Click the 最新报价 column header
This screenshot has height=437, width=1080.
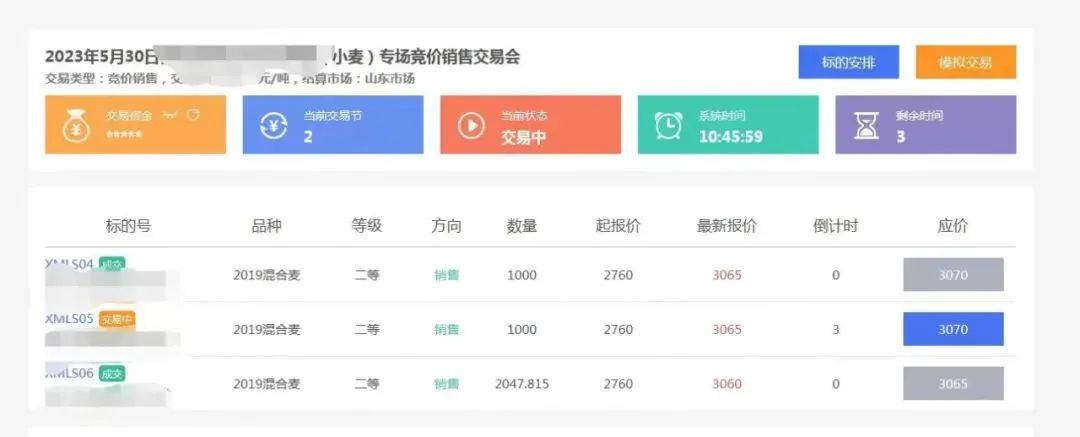[x=726, y=226]
